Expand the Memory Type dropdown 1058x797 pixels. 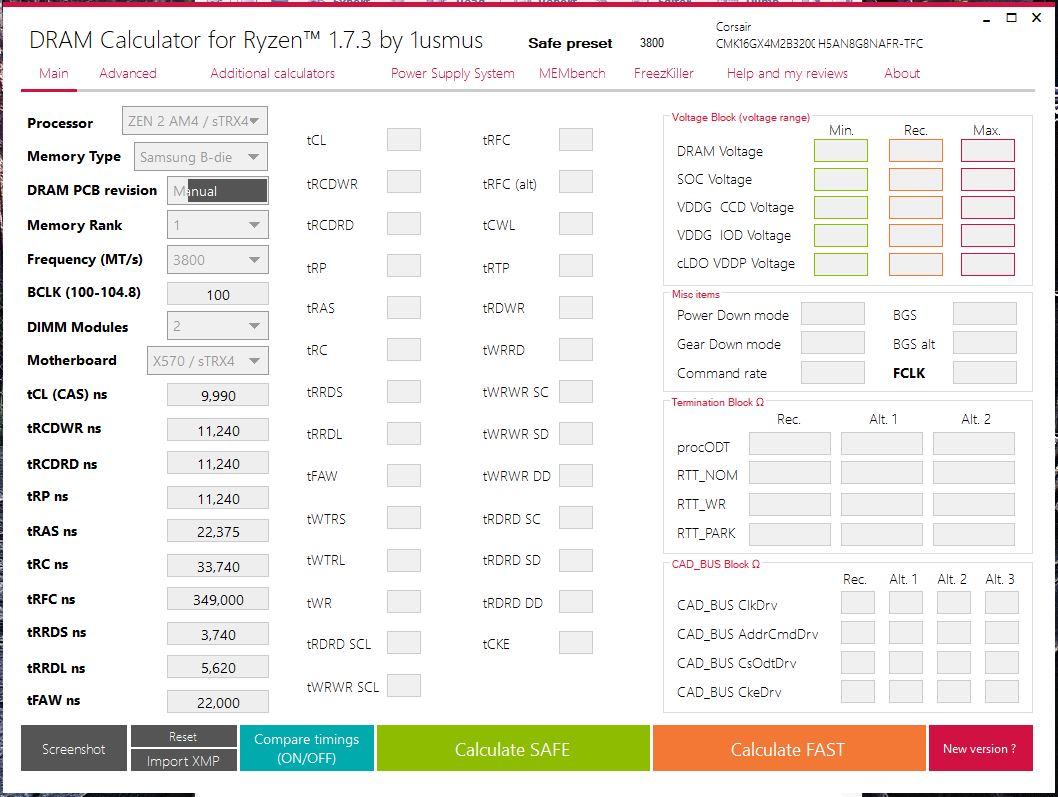point(200,157)
